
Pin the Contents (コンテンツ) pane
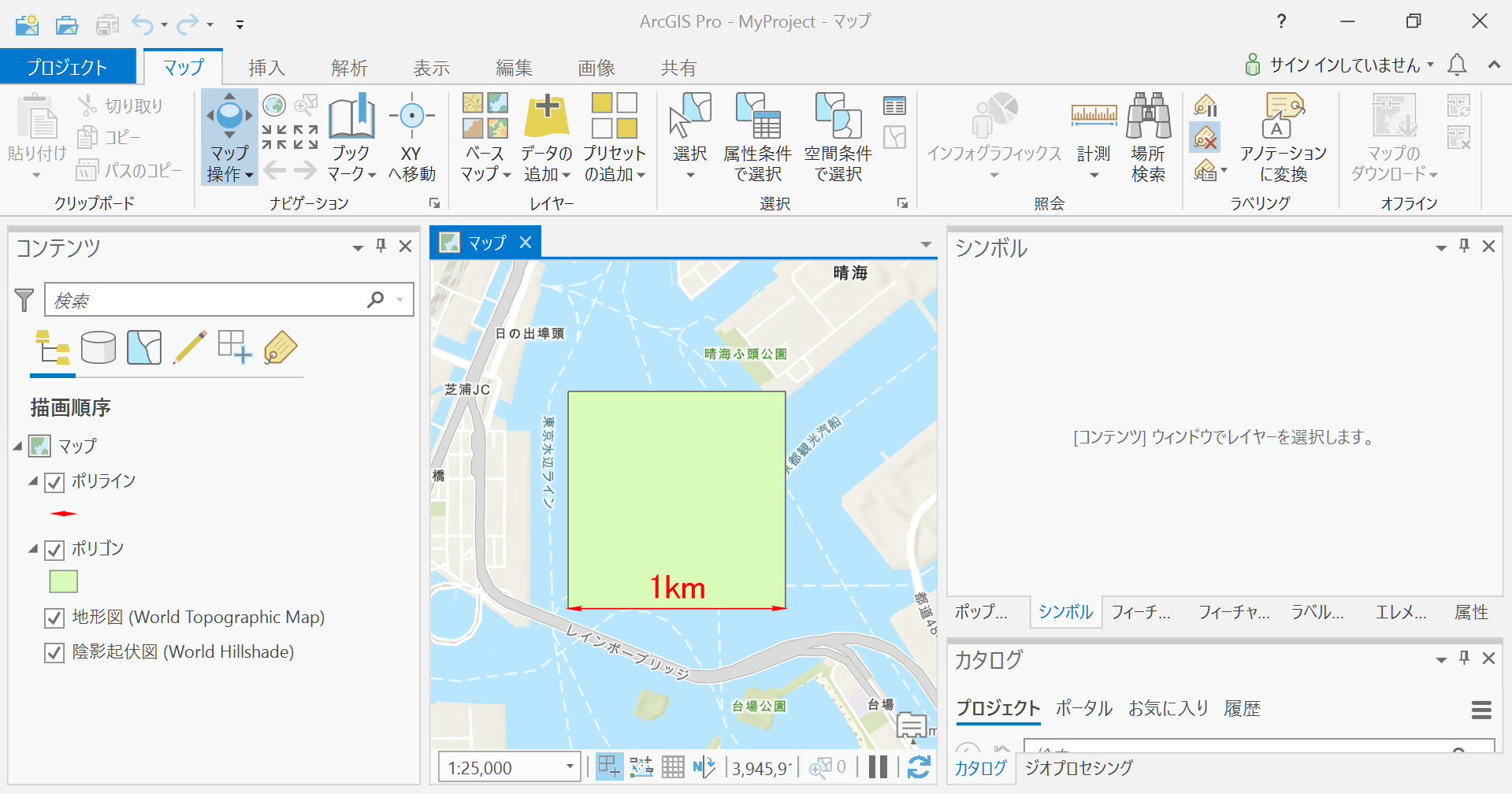(x=381, y=247)
